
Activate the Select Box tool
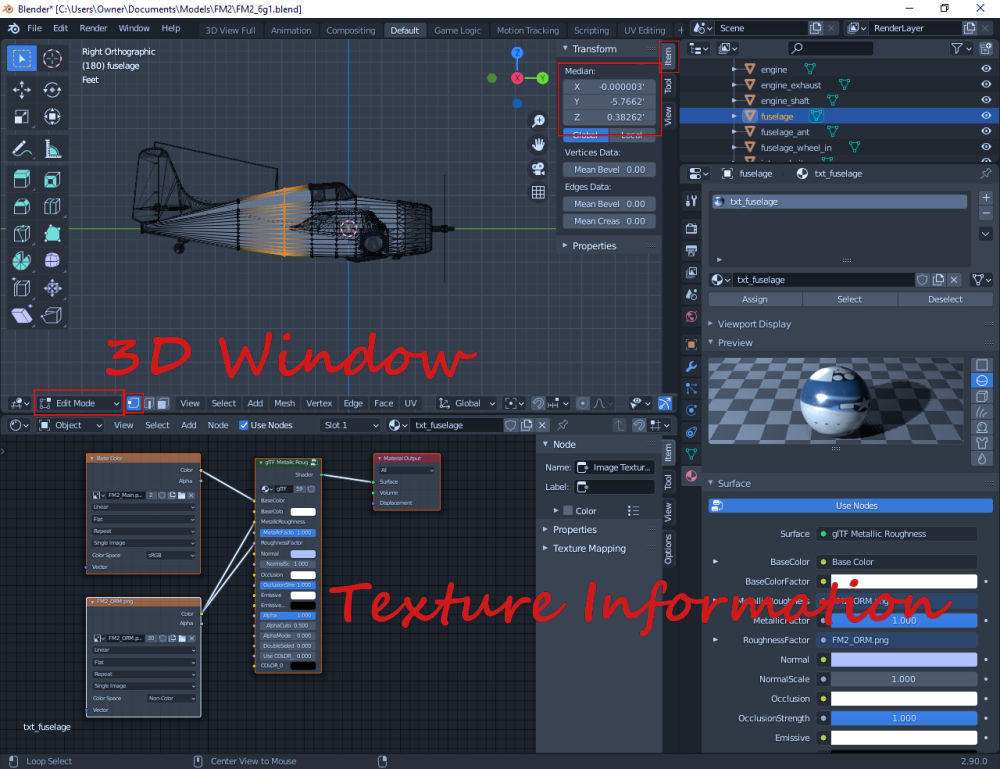coord(22,59)
